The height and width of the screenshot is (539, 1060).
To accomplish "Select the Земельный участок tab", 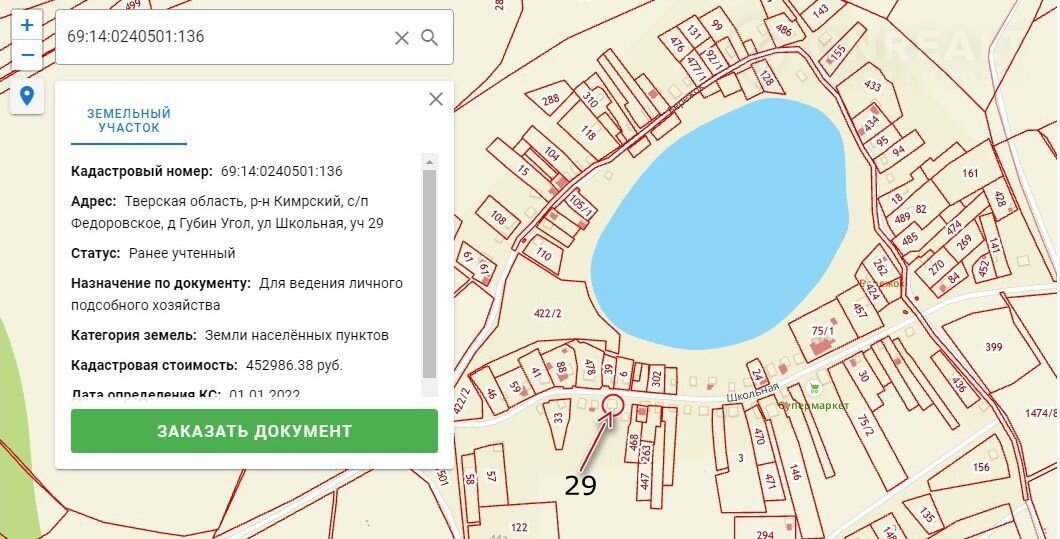I will [x=129, y=121].
